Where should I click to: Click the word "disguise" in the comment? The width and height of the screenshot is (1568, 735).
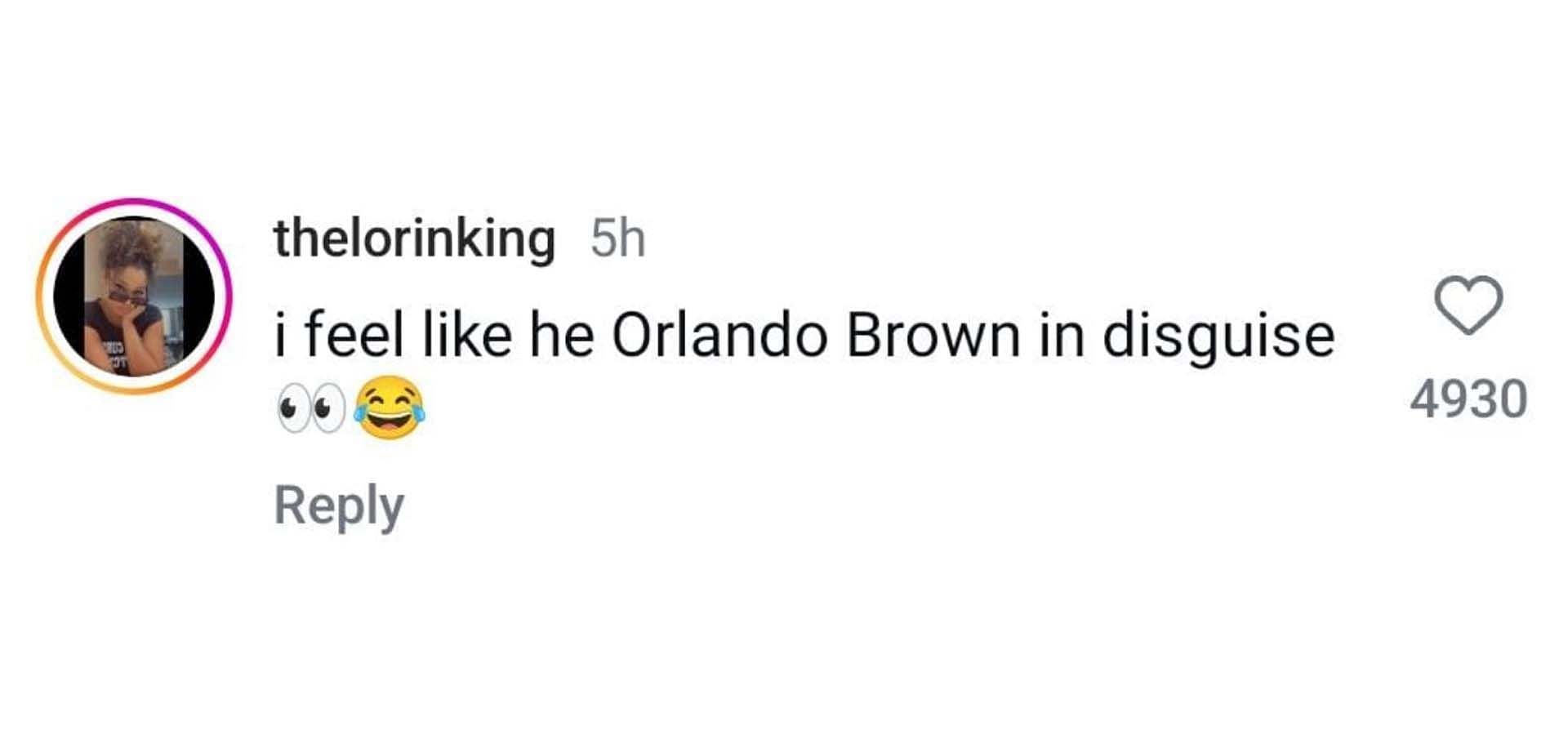1218,336
